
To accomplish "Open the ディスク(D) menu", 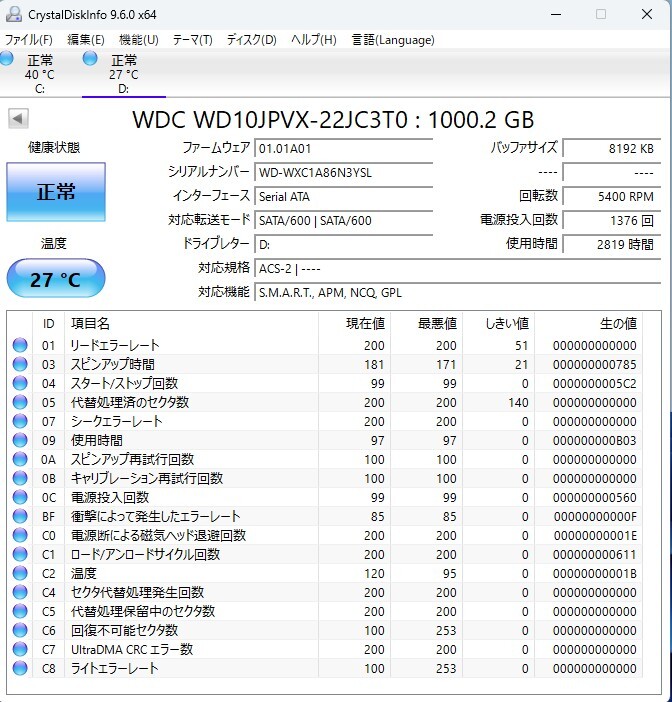I will [x=252, y=40].
